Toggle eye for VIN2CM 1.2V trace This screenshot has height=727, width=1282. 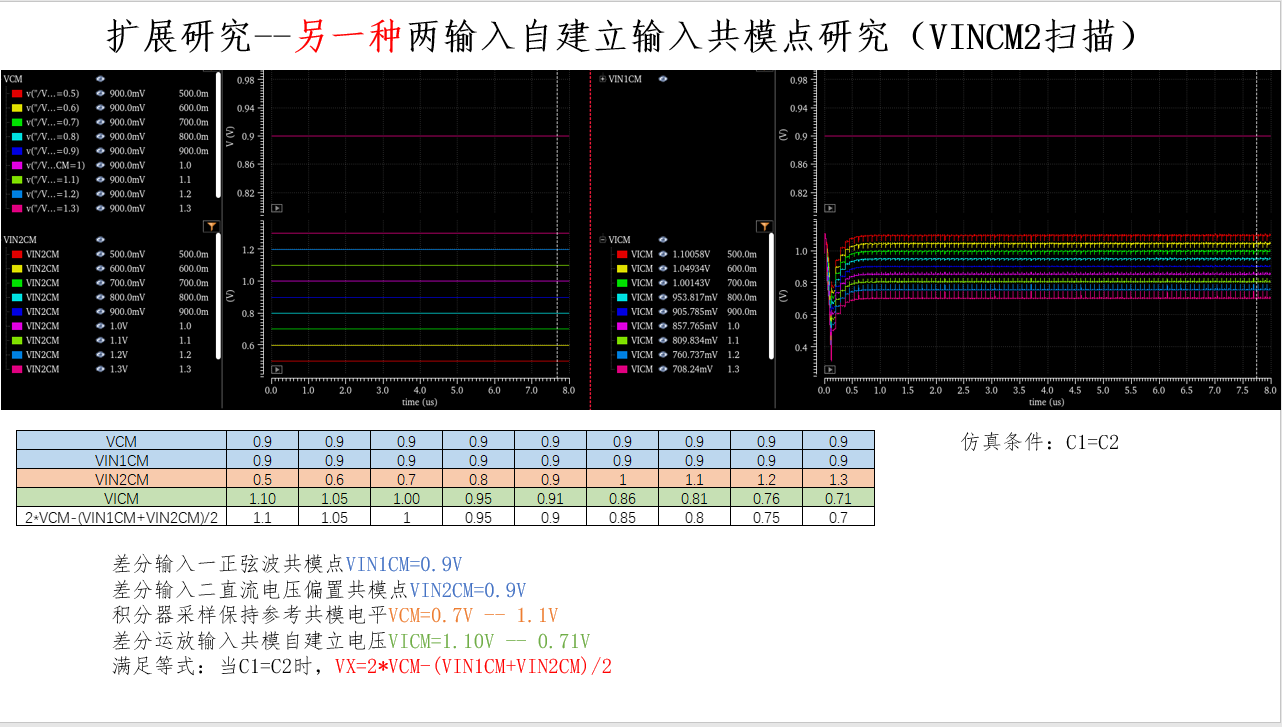[x=101, y=355]
